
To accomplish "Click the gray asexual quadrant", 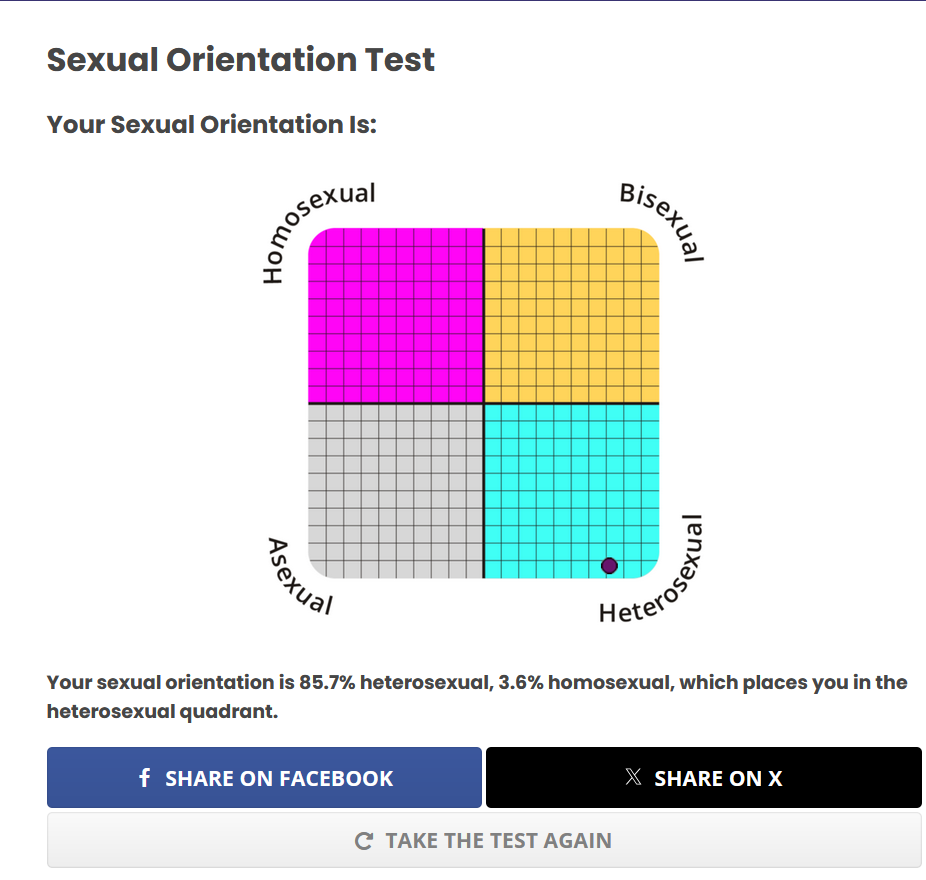I will pyautogui.click(x=396, y=491).
